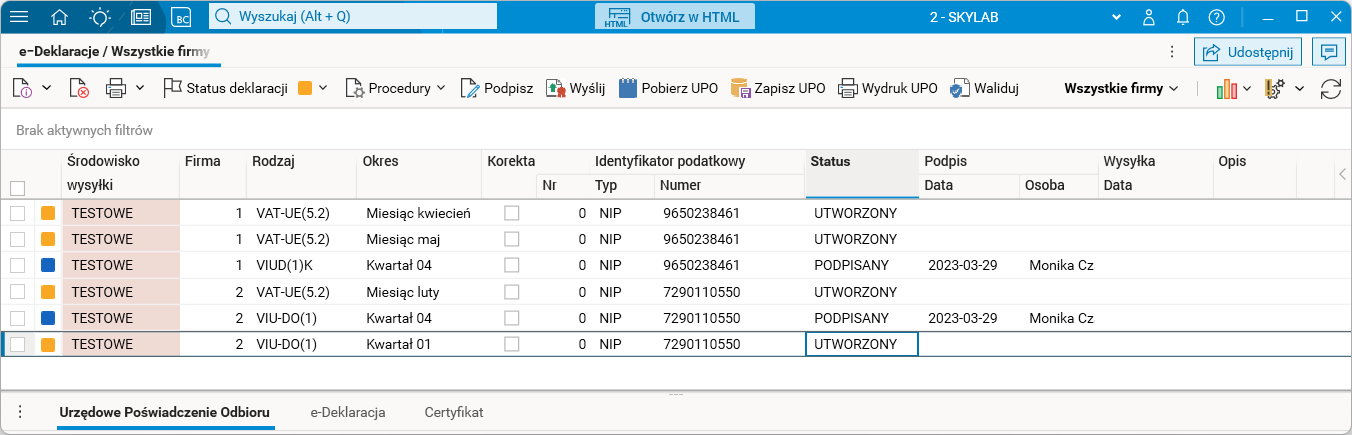Switch to Urzędowe Poświadczenie Odbioru tab
Image resolution: width=1352 pixels, height=435 pixels.
pos(165,412)
